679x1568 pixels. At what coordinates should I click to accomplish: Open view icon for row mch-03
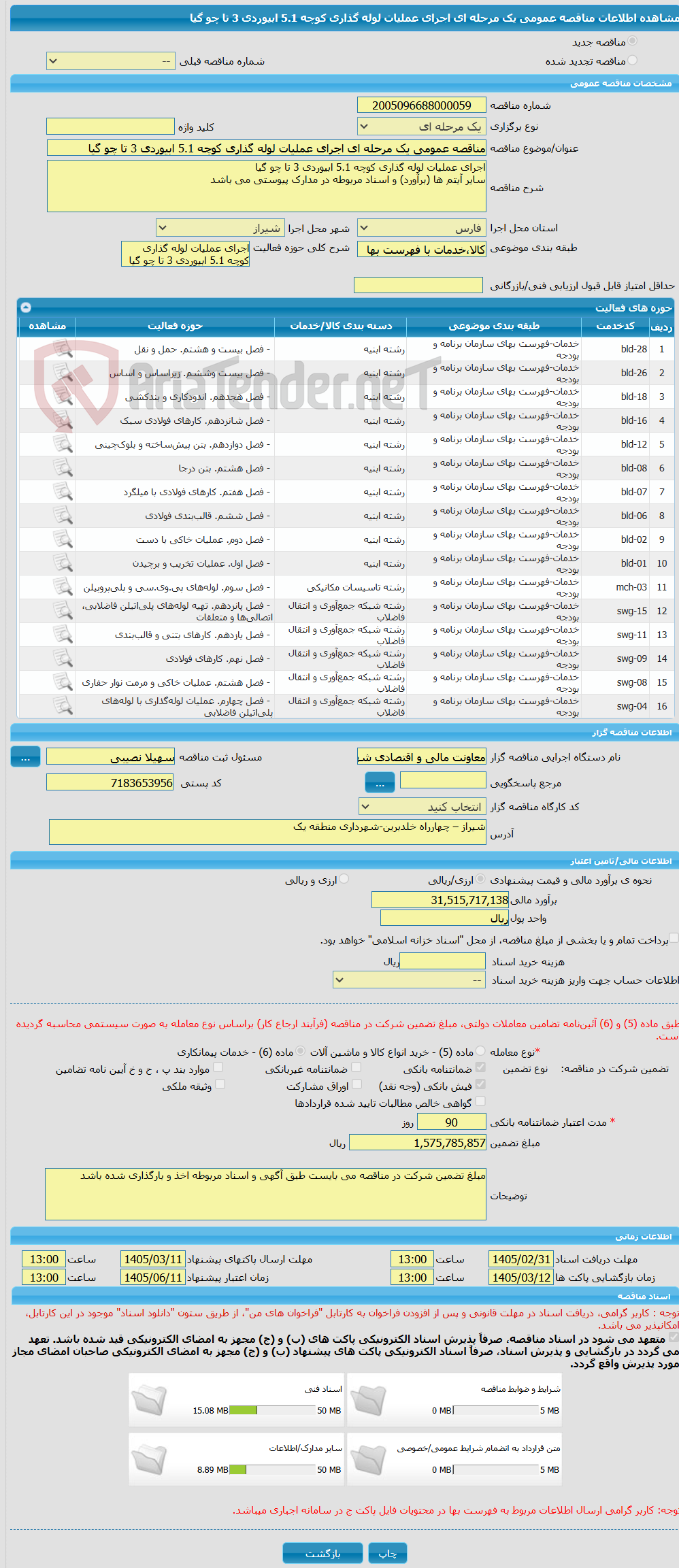point(63,587)
